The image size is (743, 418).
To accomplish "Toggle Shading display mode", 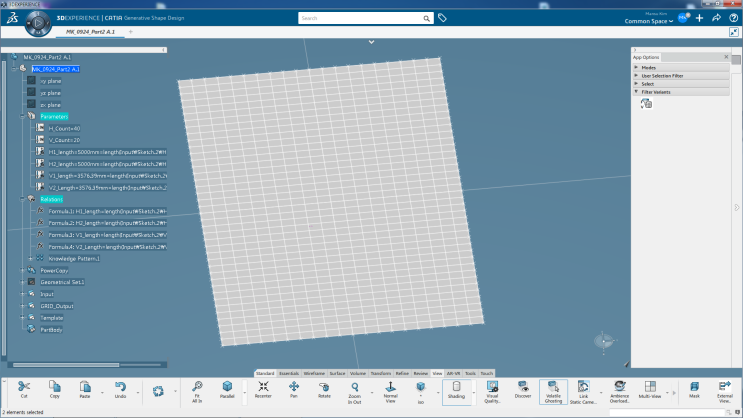I will [x=456, y=391].
